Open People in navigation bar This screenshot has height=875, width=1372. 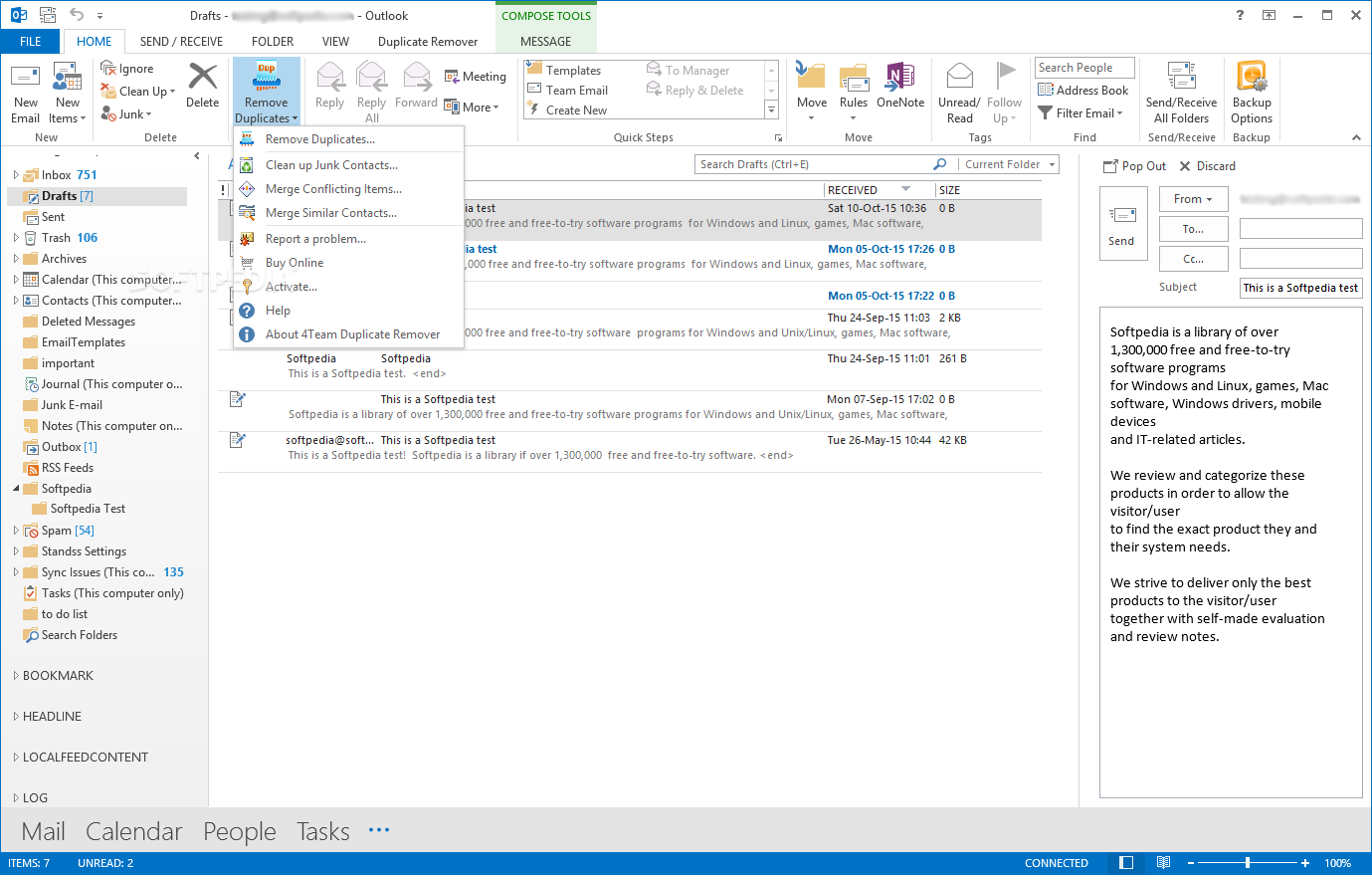click(240, 831)
